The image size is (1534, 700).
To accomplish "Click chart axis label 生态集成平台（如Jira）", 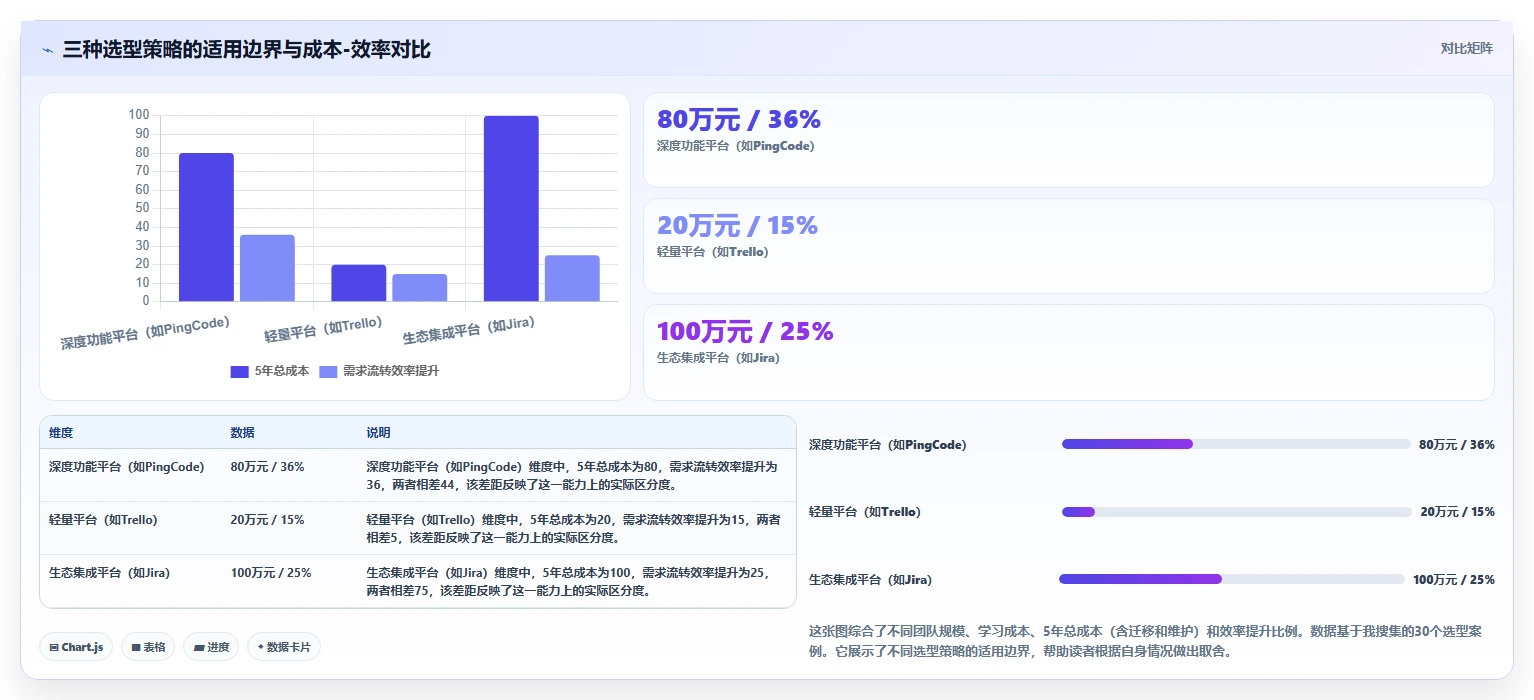I will pyautogui.click(x=468, y=330).
